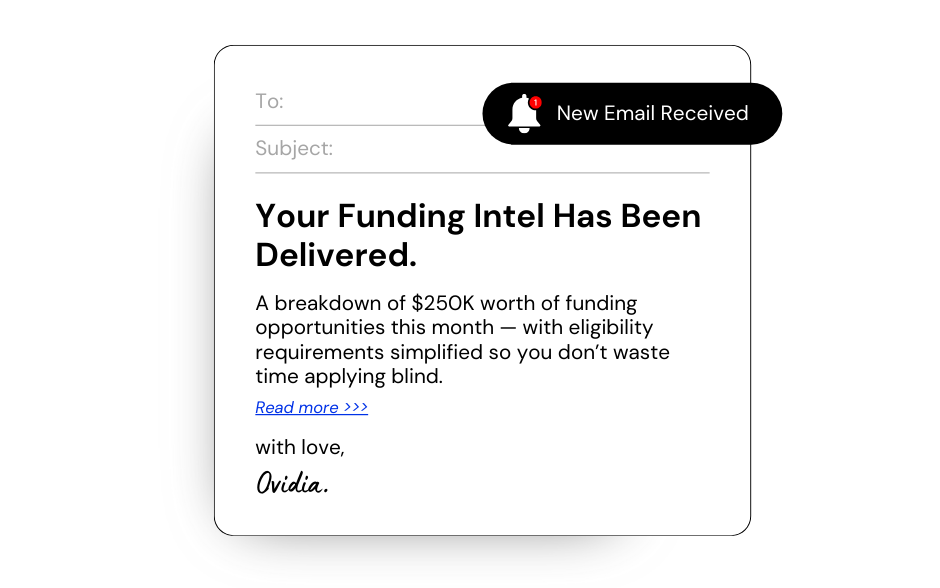The height and width of the screenshot is (588, 940).
Task: Click the word 'Delivered.' in the headline
Action: pos(336,255)
